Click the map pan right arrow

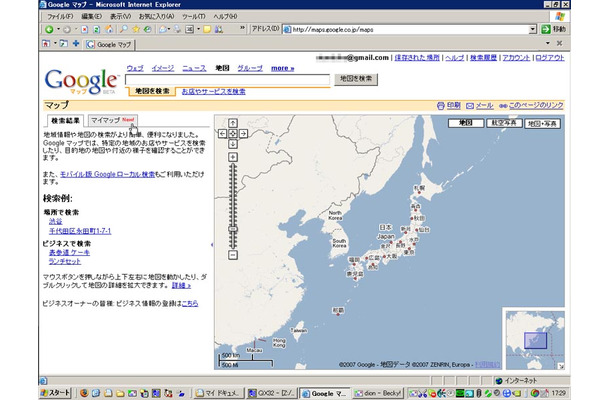(x=243, y=132)
